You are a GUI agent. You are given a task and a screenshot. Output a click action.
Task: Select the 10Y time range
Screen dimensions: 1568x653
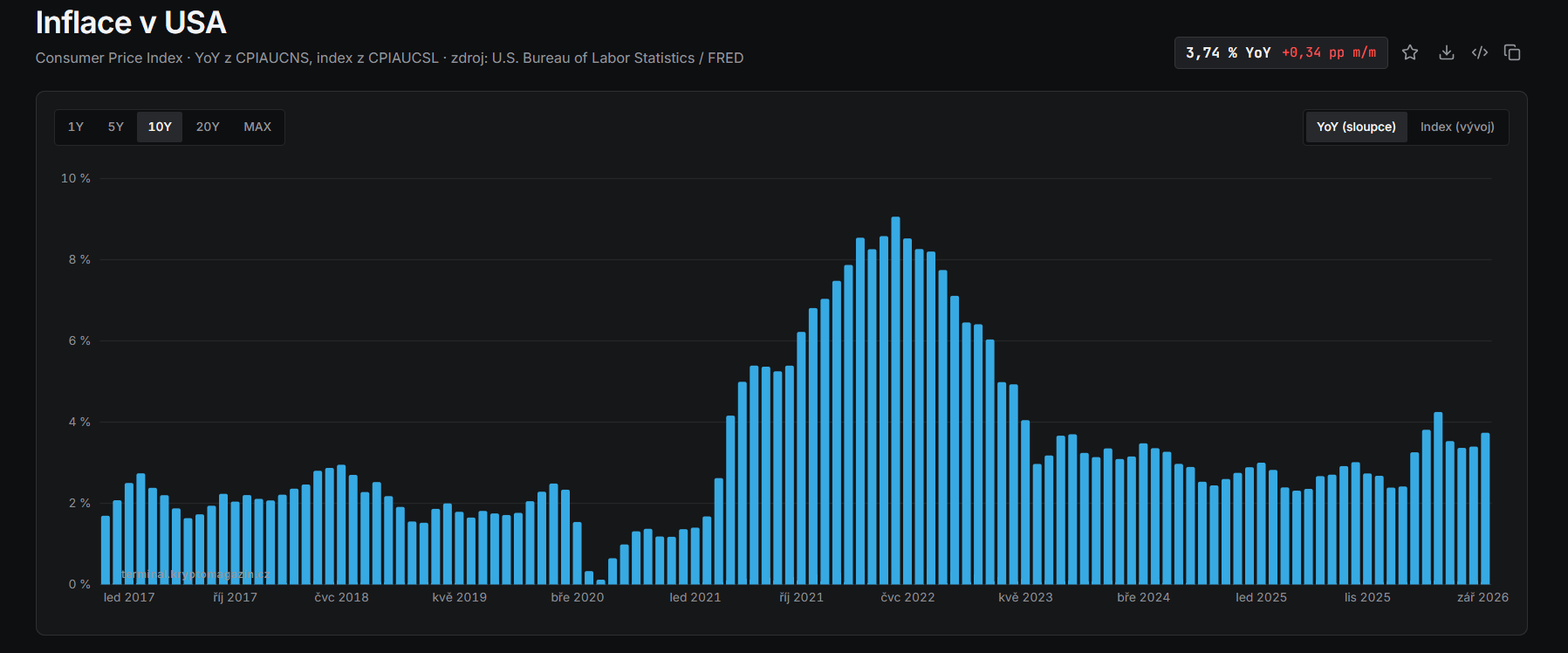(x=160, y=127)
